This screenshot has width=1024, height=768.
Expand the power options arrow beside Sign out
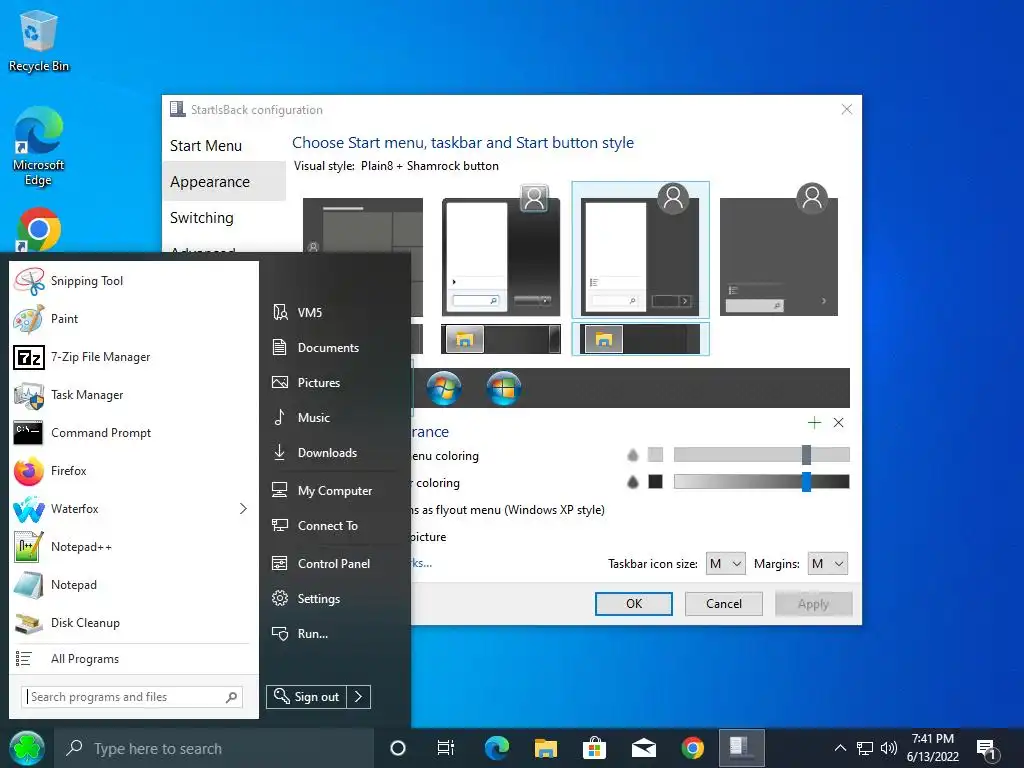click(x=359, y=697)
